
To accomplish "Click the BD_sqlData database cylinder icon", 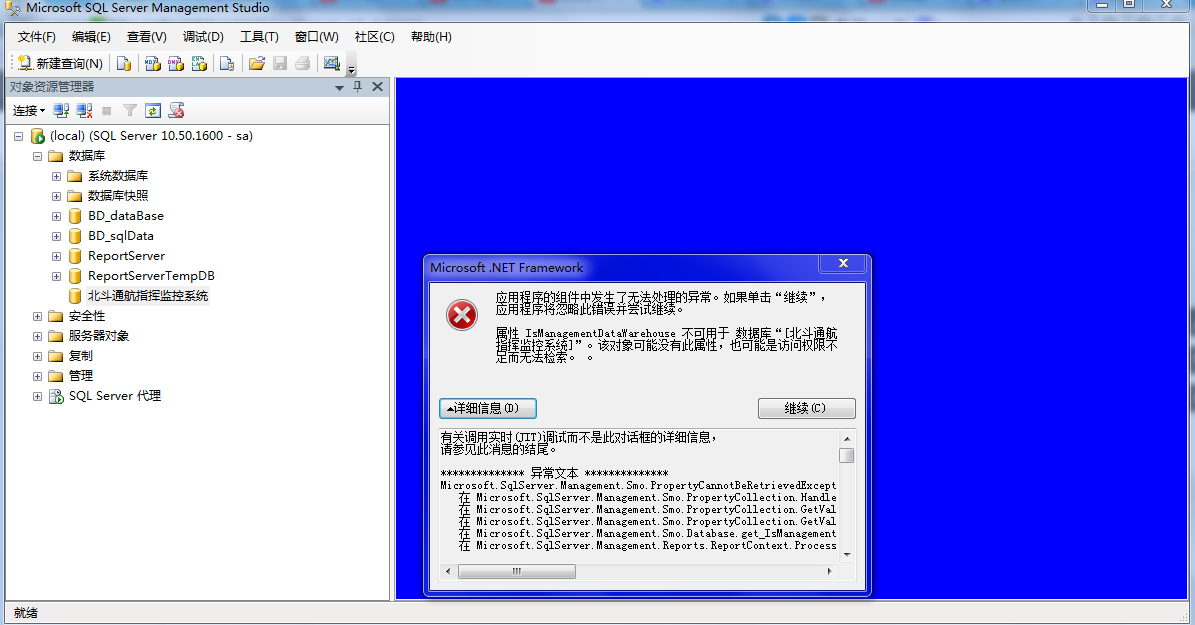I will [x=75, y=236].
